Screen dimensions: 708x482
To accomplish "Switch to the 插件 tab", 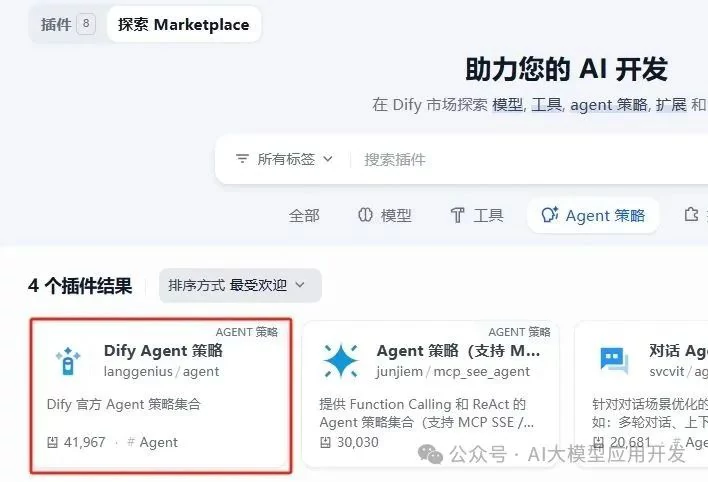I will pyautogui.click(x=68, y=24).
